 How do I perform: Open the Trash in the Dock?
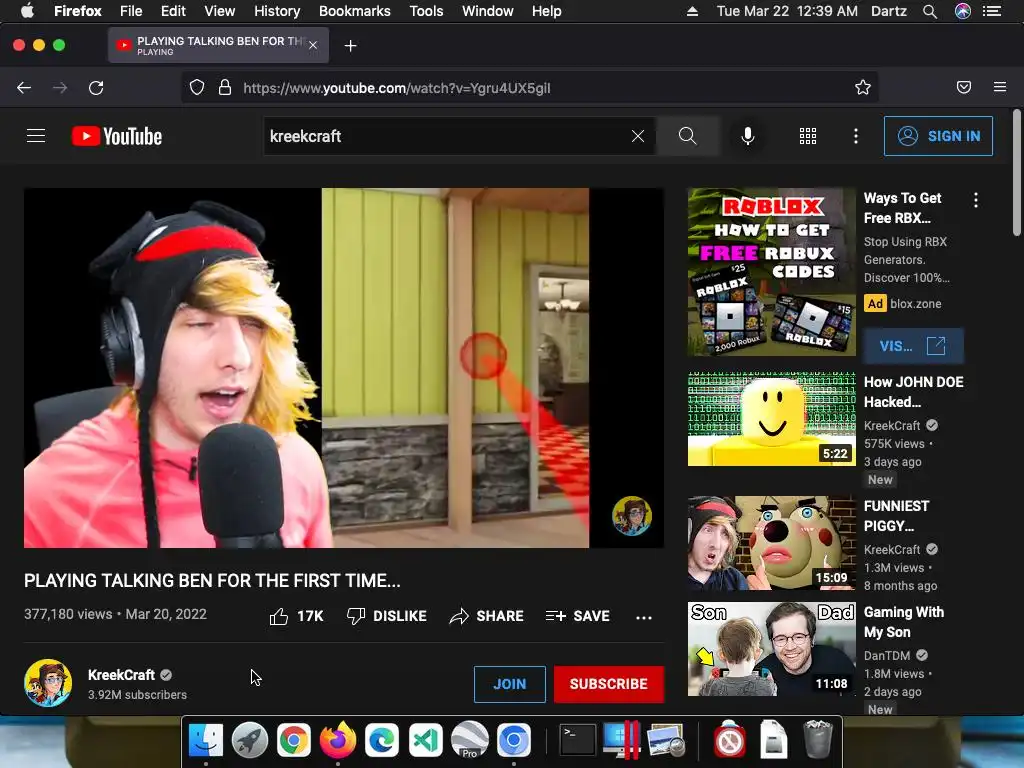(818, 739)
